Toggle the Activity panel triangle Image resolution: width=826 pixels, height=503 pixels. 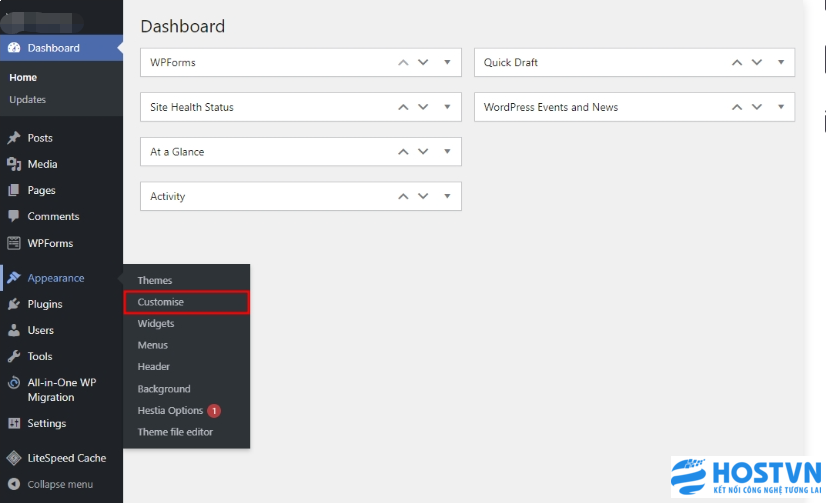click(x=447, y=196)
